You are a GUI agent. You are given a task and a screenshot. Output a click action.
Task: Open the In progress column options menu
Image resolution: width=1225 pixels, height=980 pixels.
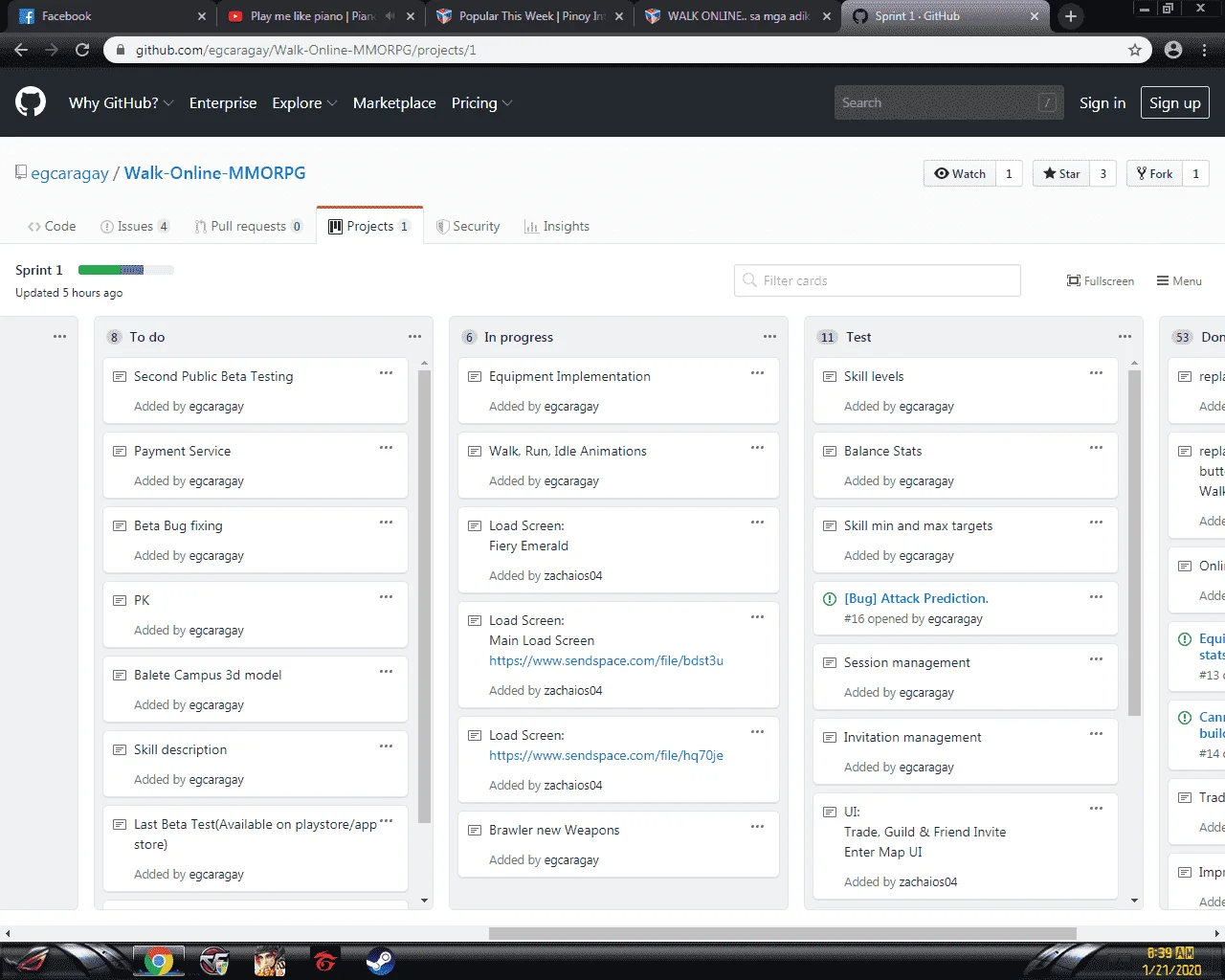(x=769, y=337)
